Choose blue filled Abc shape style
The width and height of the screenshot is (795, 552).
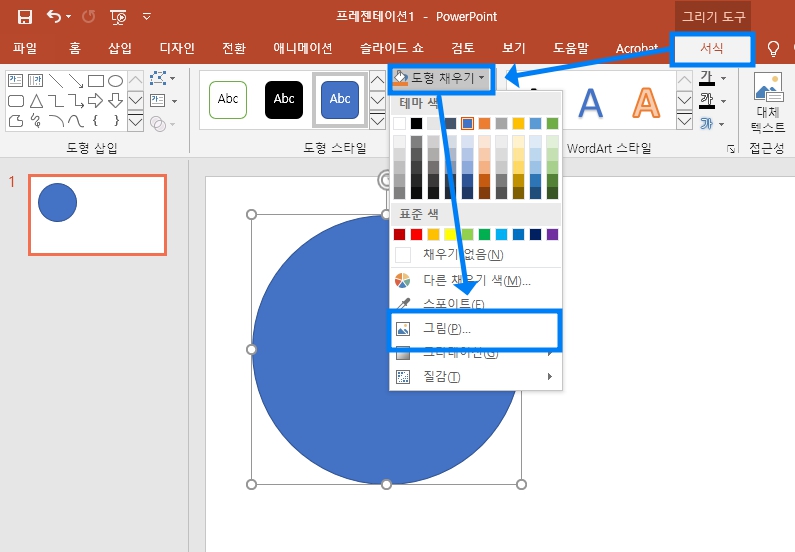(340, 99)
